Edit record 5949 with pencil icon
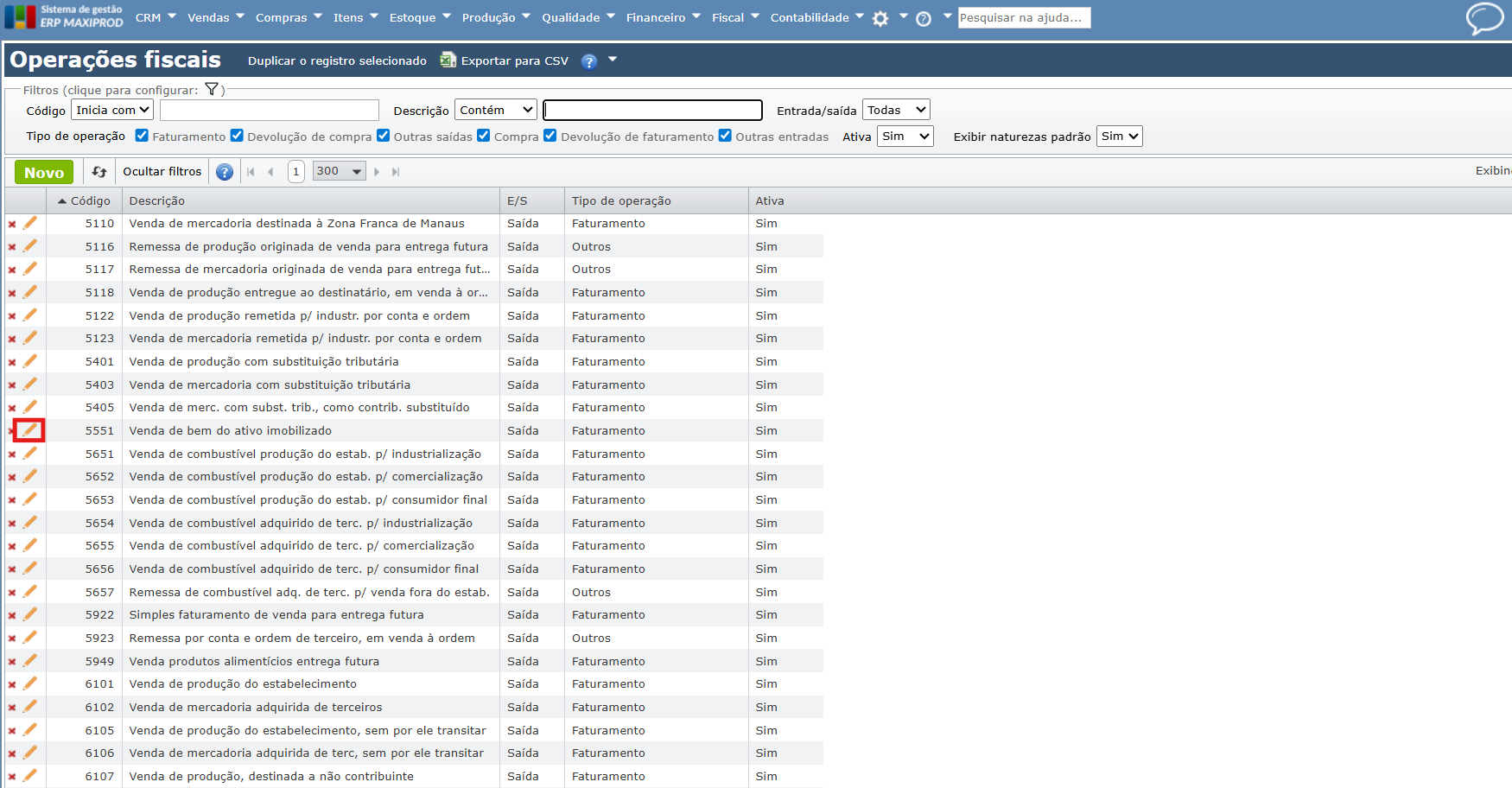The width and height of the screenshot is (1512, 788). [30, 661]
